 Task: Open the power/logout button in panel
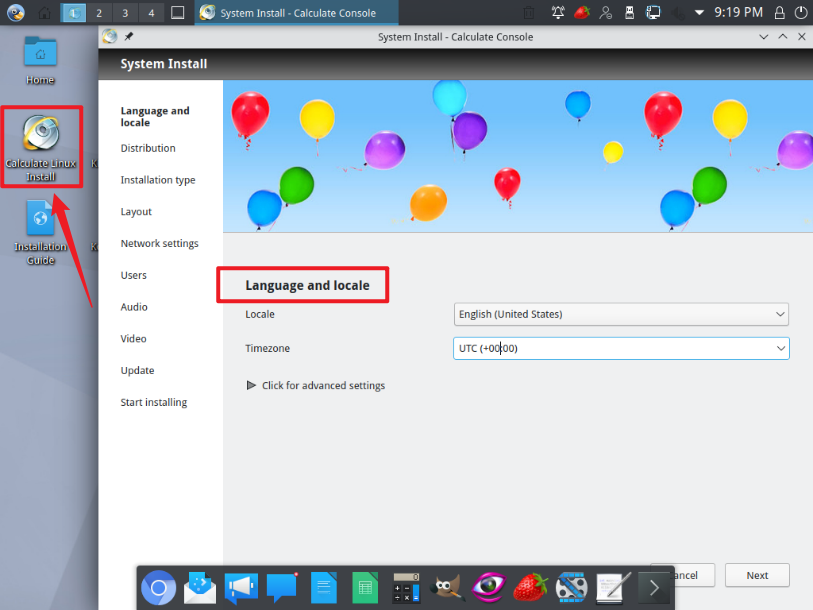801,12
